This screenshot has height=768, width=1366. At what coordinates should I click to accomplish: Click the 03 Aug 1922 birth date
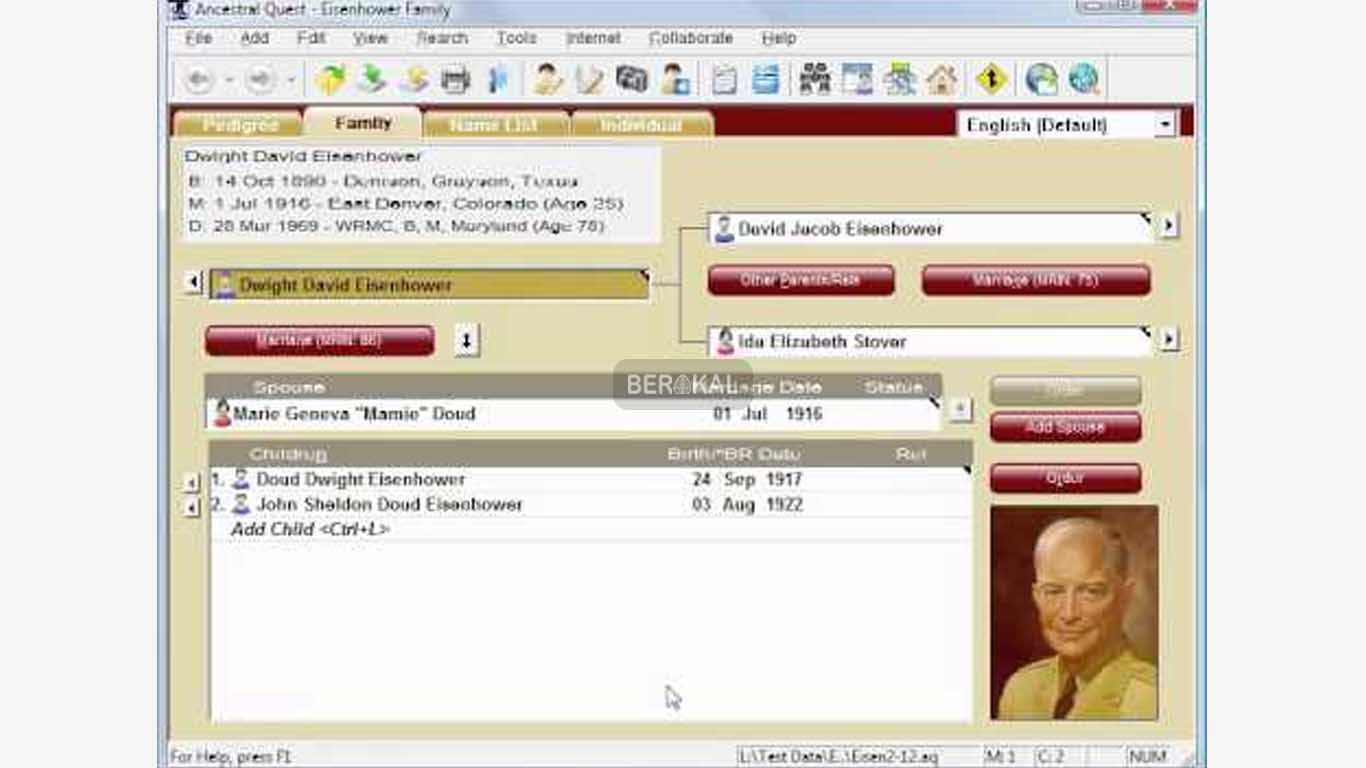pos(747,505)
